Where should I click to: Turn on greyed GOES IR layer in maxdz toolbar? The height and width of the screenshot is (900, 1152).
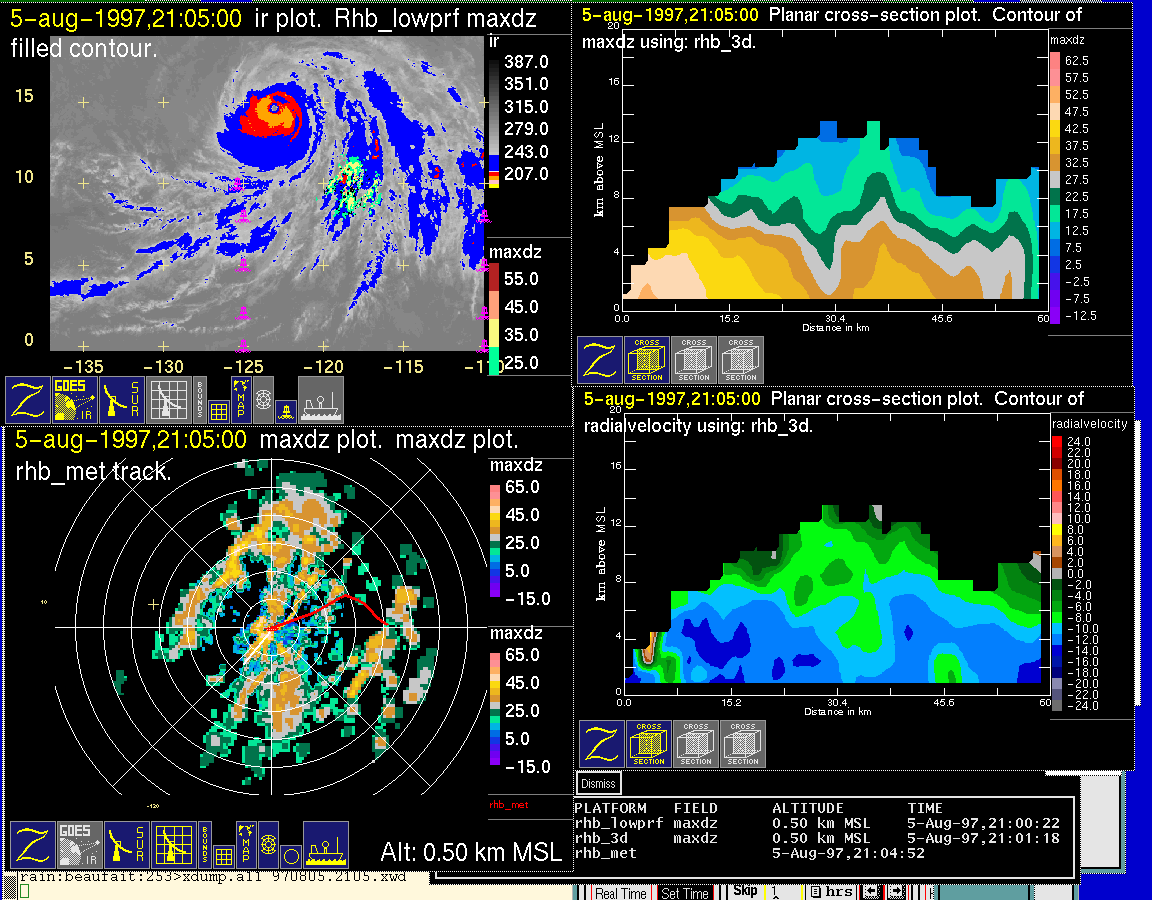point(78,845)
